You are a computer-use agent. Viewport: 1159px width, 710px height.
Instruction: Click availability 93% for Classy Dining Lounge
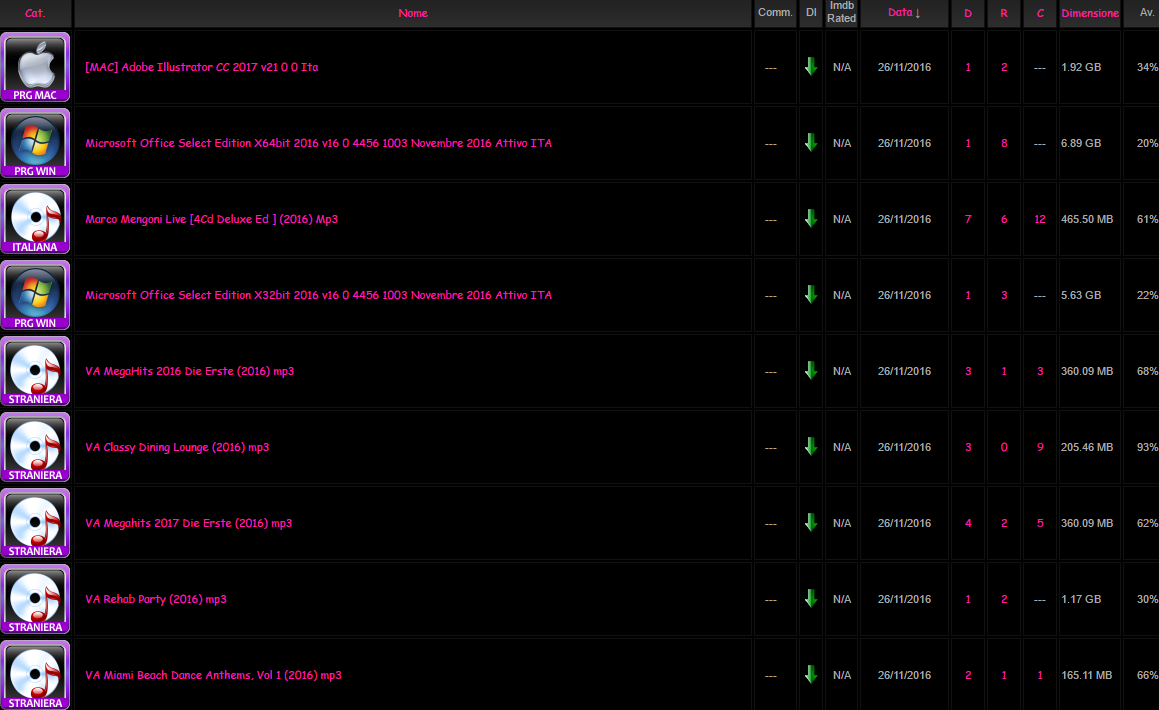click(x=1147, y=448)
